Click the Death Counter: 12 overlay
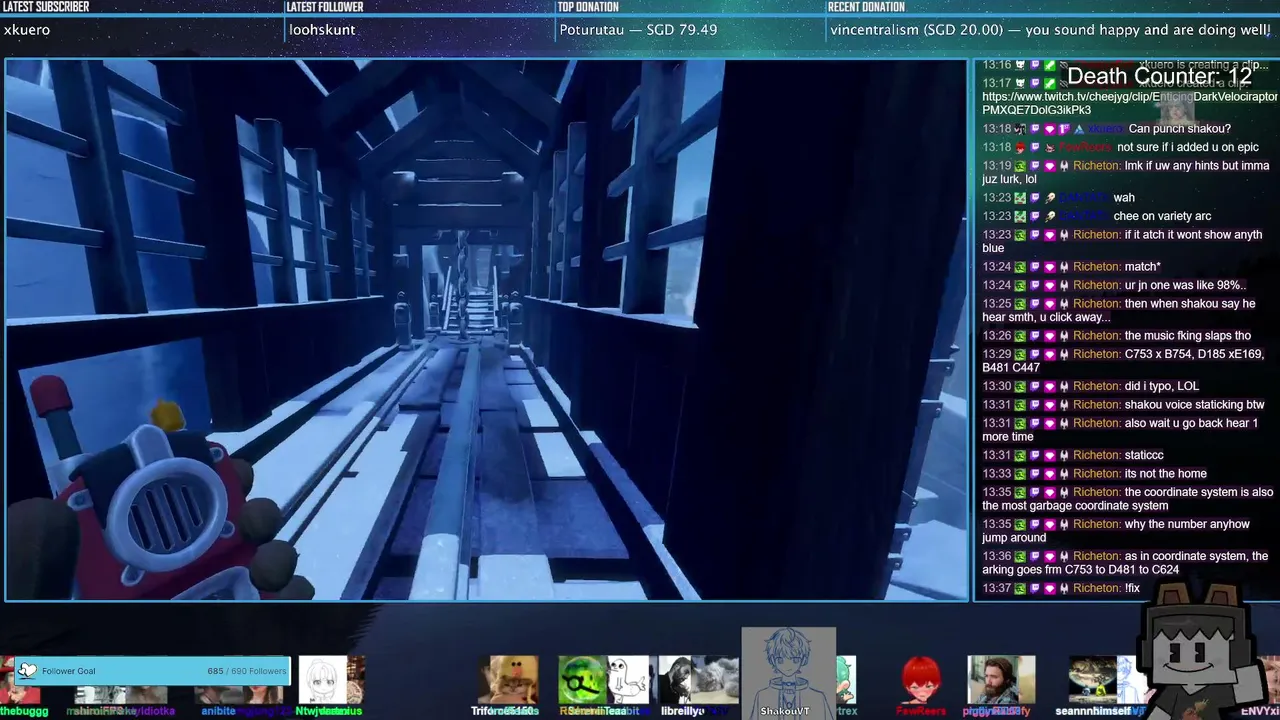Viewport: 1280px width, 720px height. [1159, 77]
